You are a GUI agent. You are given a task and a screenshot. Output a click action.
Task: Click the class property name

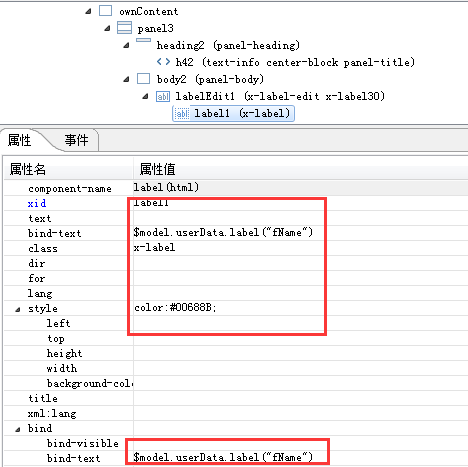43,248
